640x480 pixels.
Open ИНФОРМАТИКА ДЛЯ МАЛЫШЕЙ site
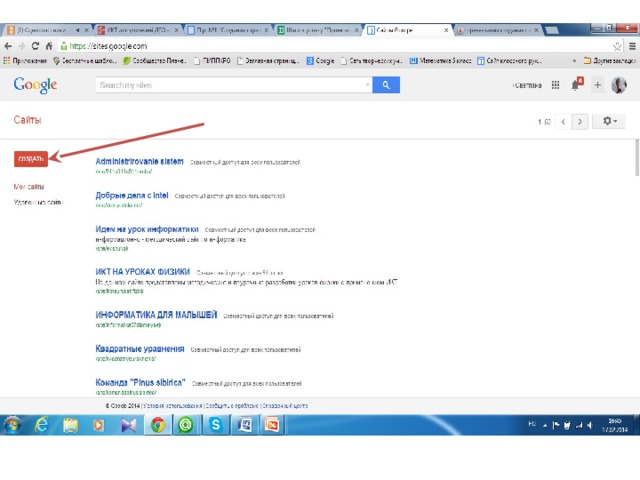pyautogui.click(x=156, y=315)
